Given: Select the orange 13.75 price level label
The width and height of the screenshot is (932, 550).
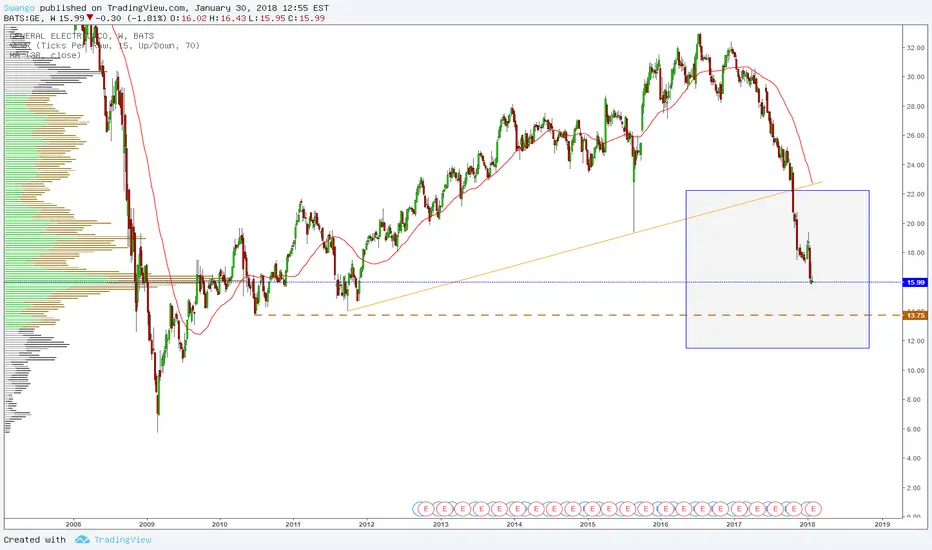Looking at the screenshot, I should [915, 316].
